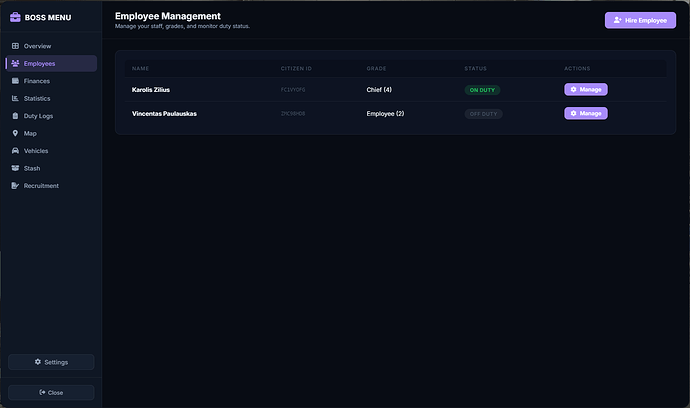The image size is (690, 408).
Task: Close the boss menu
Action: coord(51,392)
